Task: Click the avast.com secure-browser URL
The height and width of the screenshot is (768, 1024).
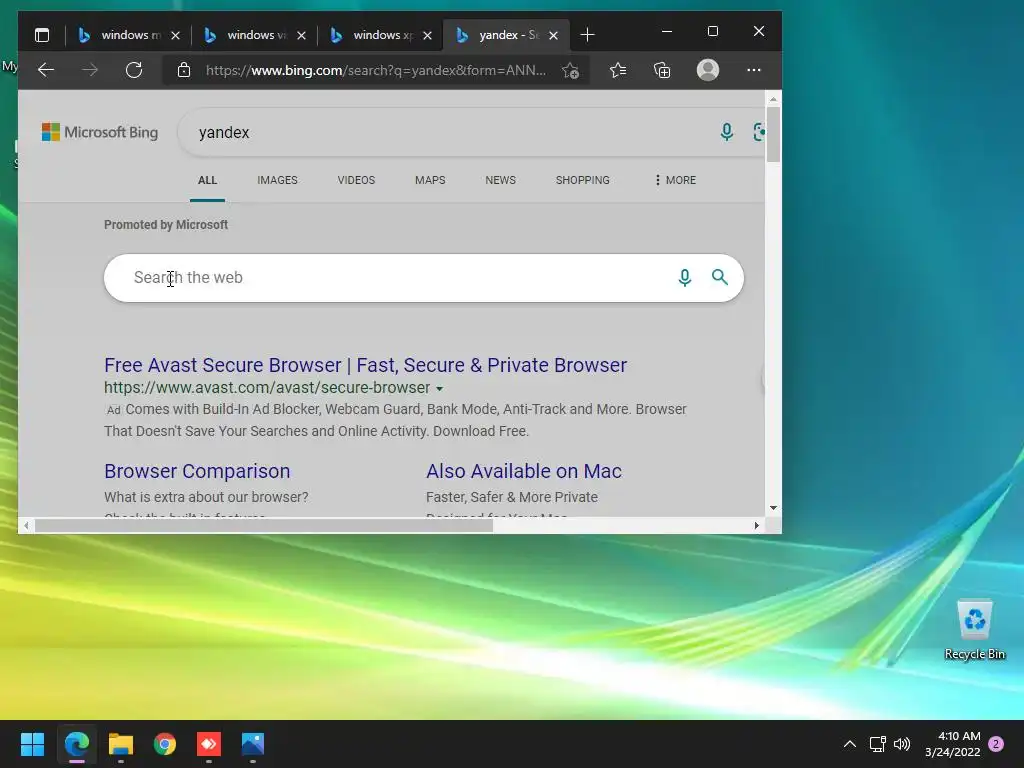Action: [x=267, y=387]
